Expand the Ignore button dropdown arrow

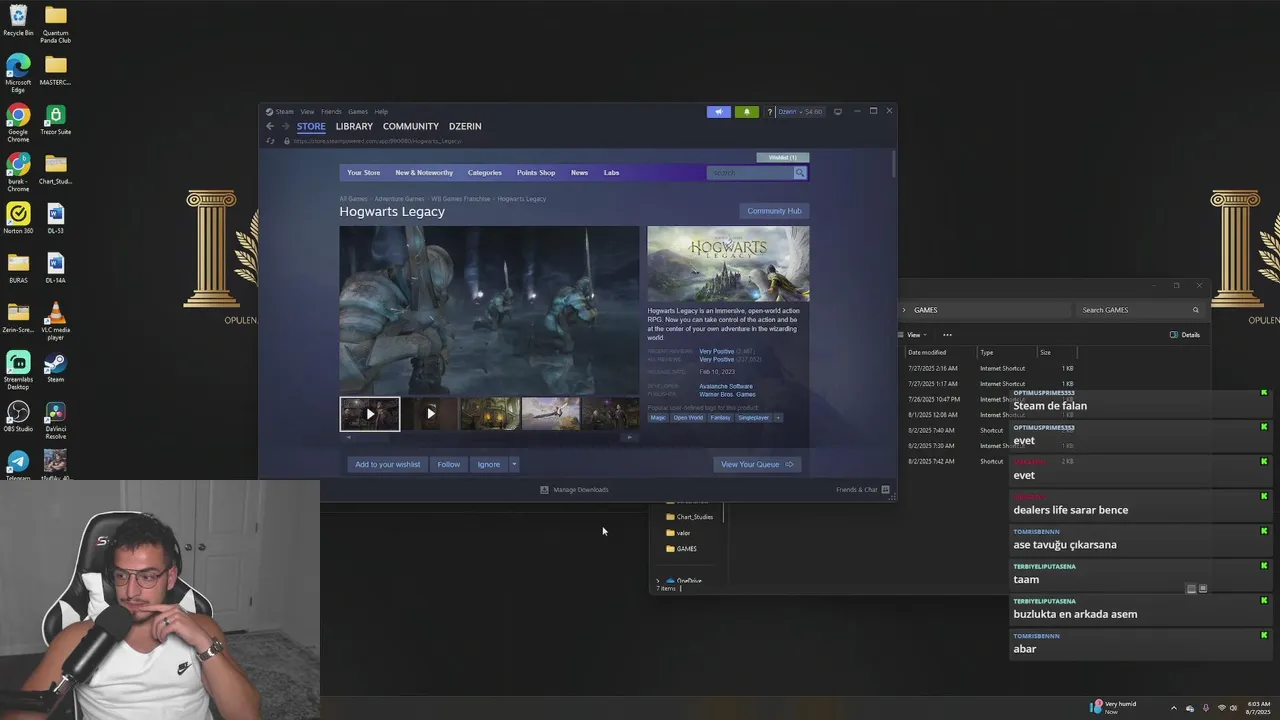coord(514,464)
